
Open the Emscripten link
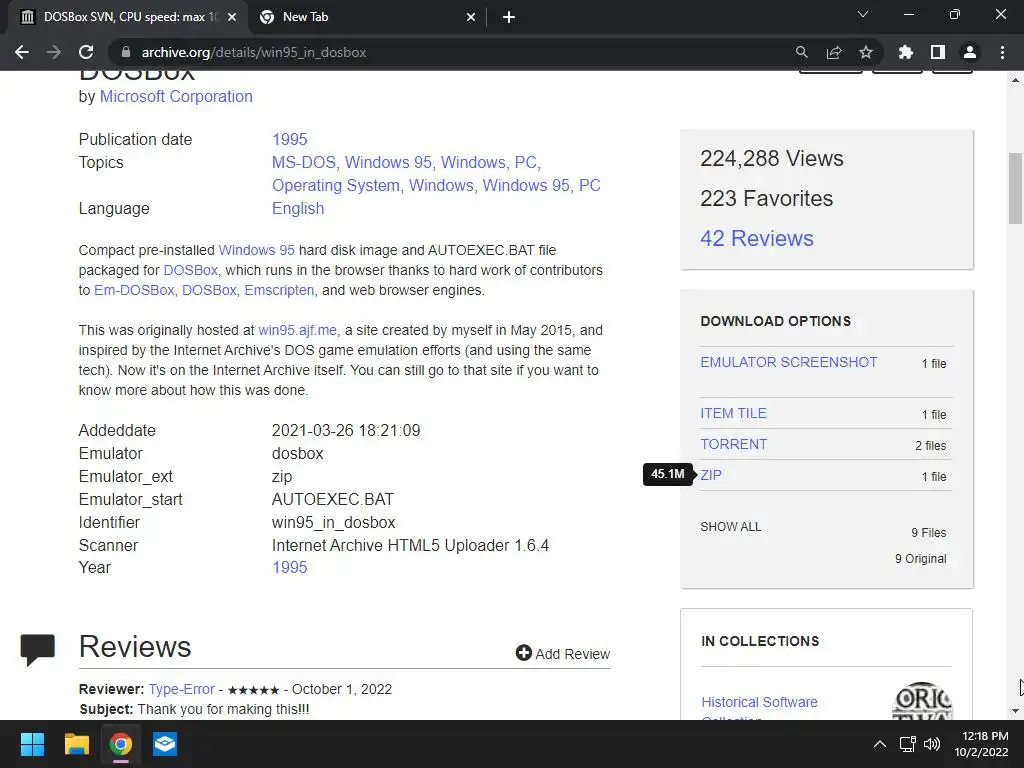[x=279, y=290]
